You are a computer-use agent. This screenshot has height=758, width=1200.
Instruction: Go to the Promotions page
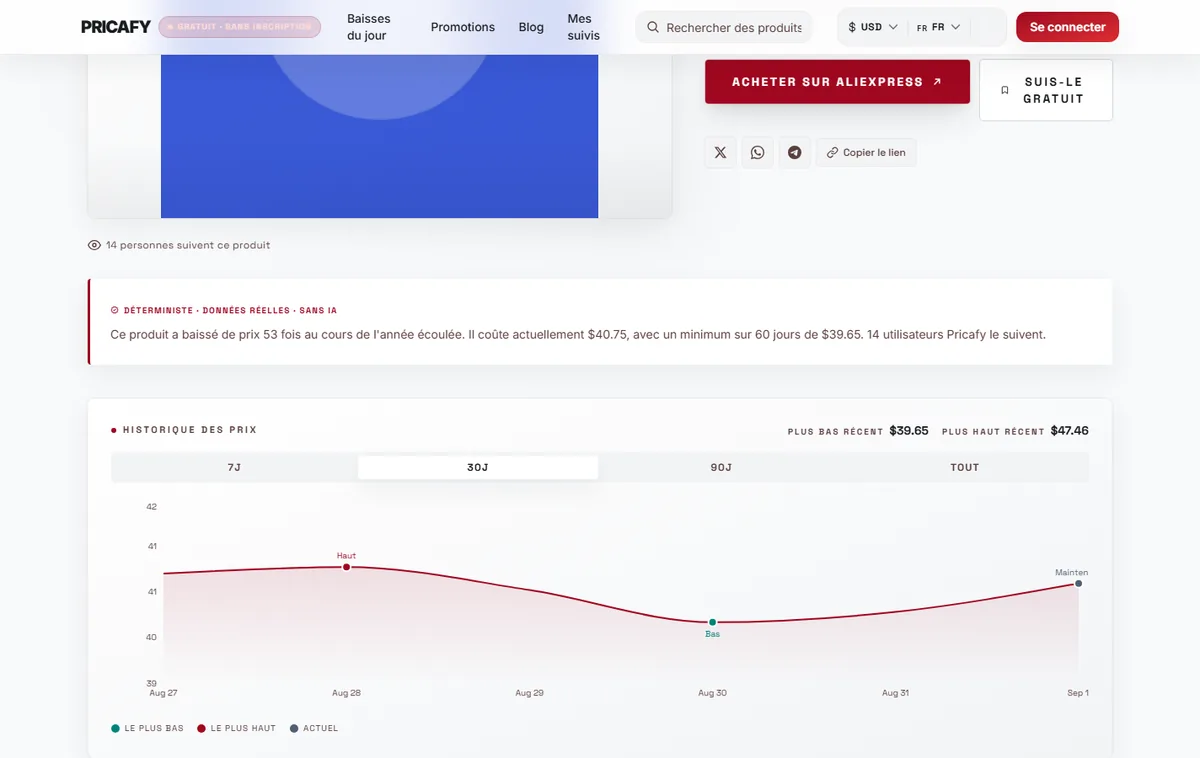463,27
